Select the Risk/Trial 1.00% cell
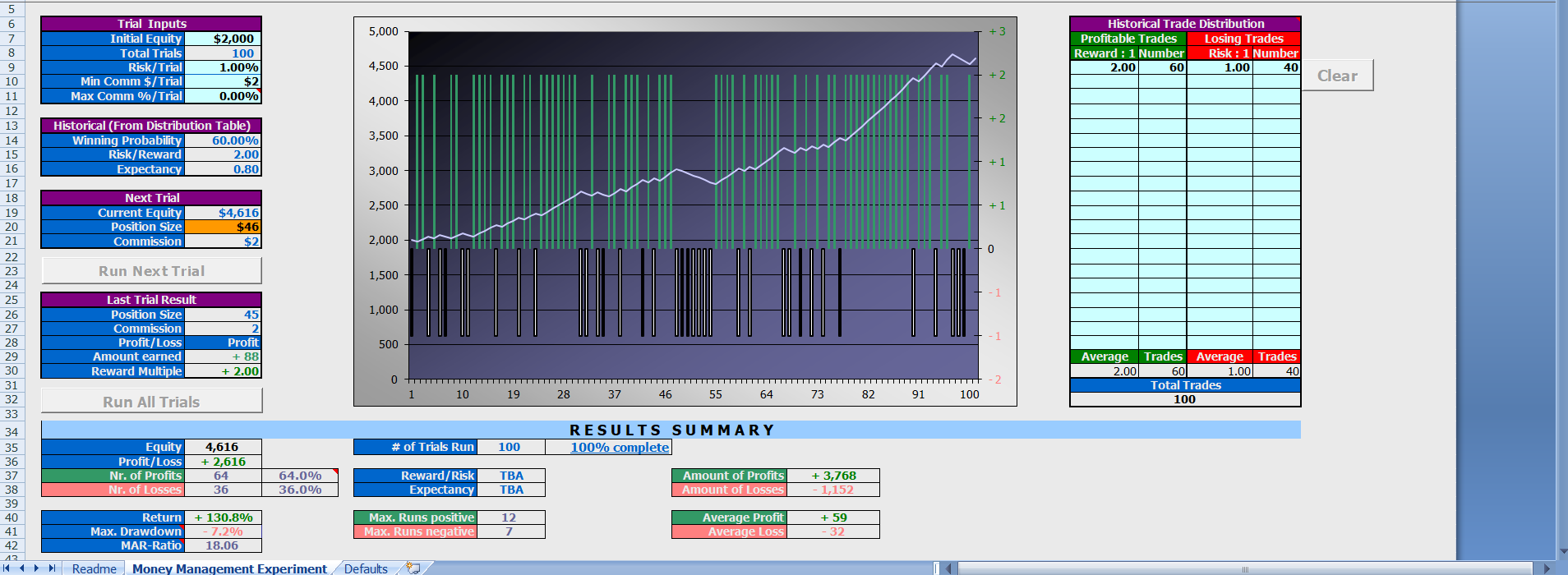The width and height of the screenshot is (1568, 575). [223, 67]
